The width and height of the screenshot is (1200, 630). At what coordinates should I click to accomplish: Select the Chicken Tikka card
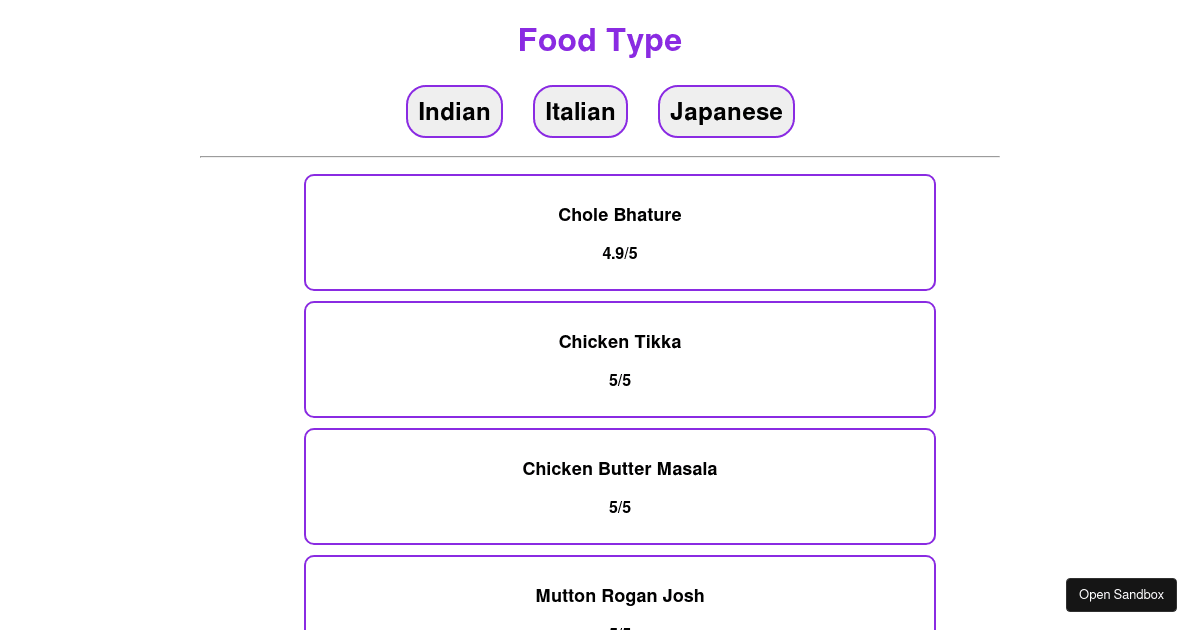[620, 359]
